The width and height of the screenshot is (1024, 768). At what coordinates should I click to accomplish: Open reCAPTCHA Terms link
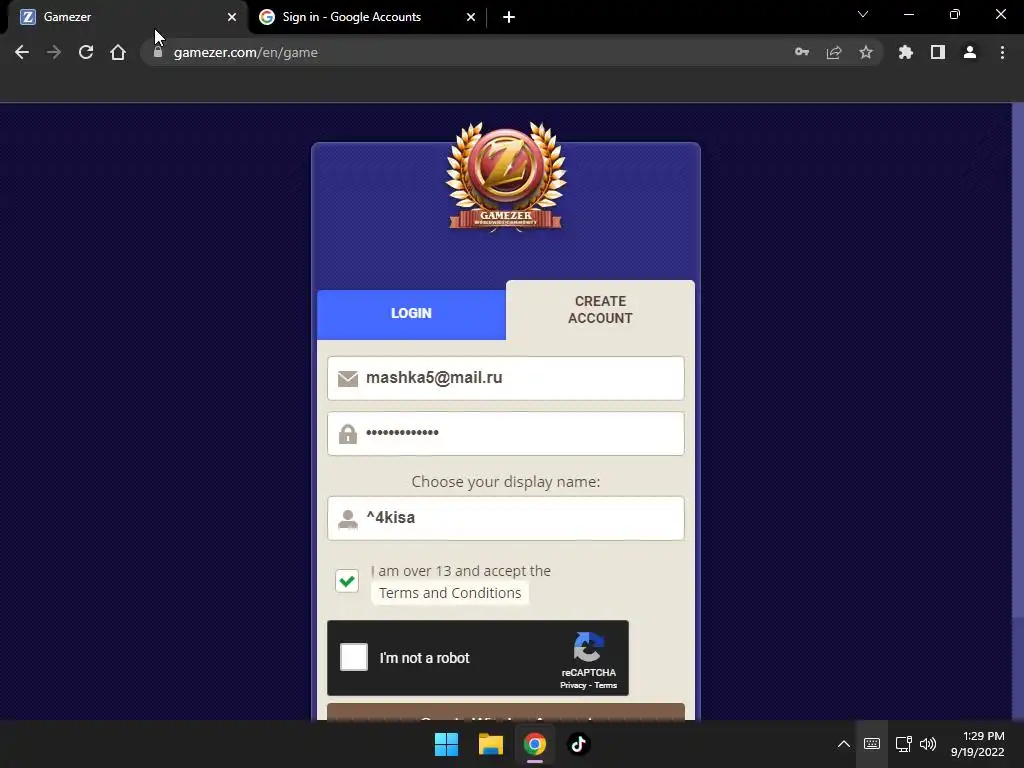tap(605, 686)
